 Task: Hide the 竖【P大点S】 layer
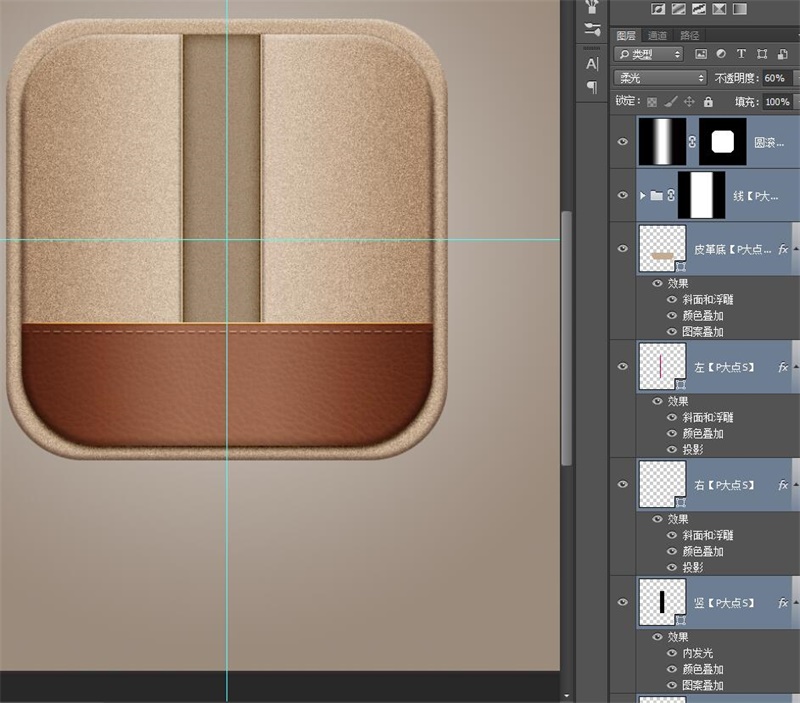[622, 602]
